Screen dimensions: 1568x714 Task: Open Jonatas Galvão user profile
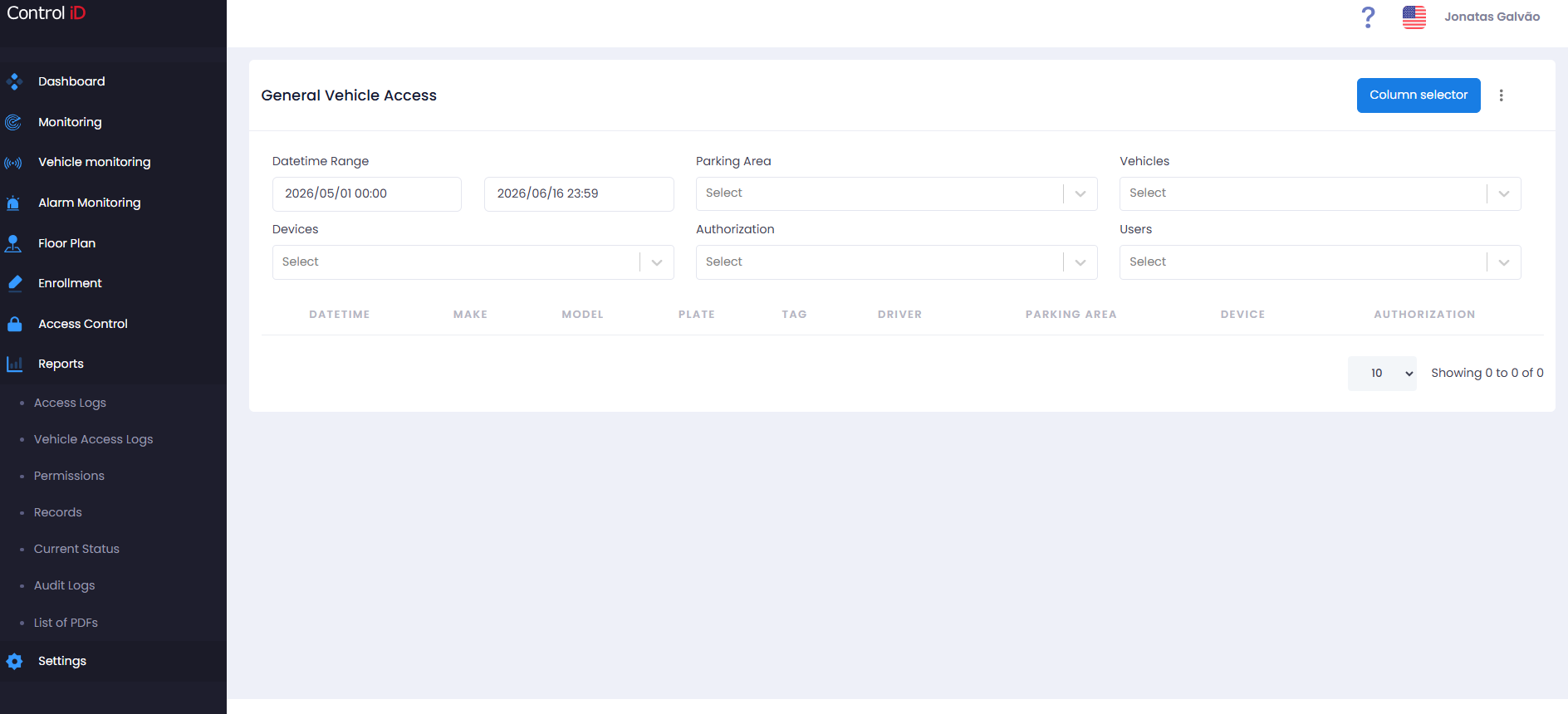point(1492,17)
